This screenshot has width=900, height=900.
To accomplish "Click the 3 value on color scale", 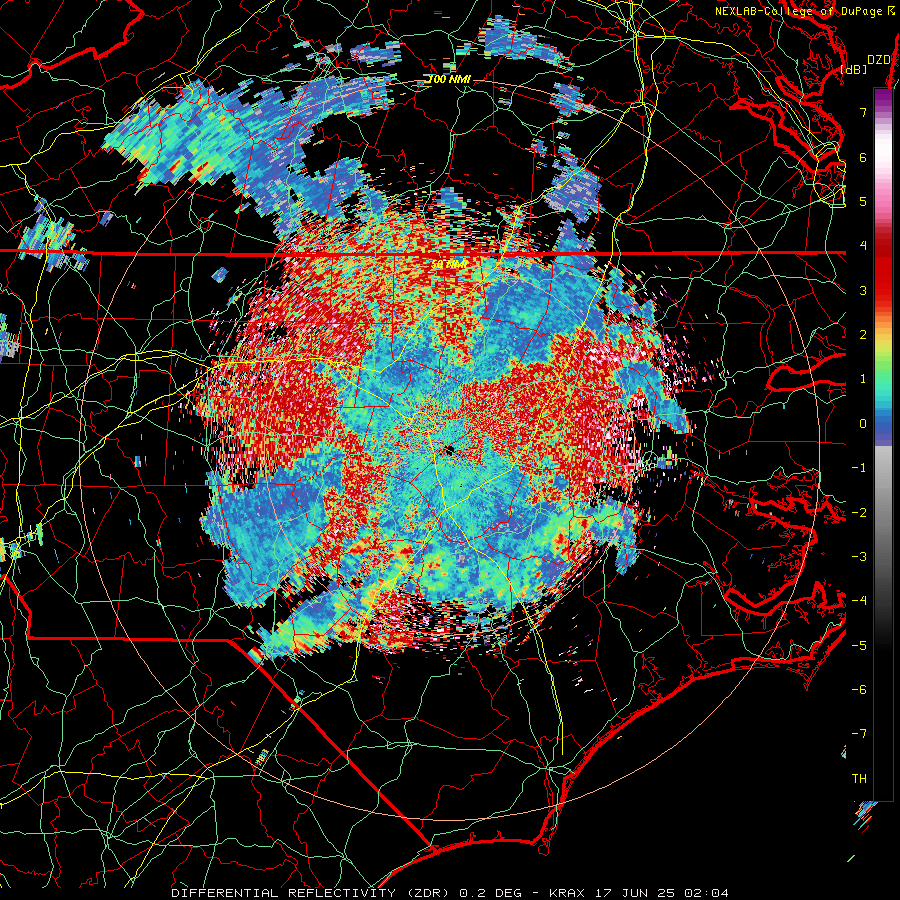I will [863, 290].
